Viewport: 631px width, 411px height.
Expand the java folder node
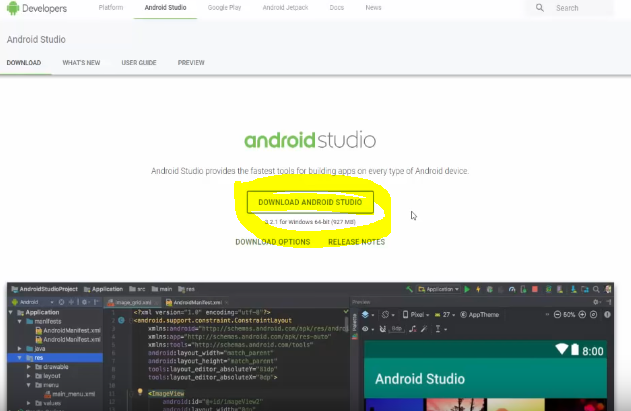click(x=19, y=349)
